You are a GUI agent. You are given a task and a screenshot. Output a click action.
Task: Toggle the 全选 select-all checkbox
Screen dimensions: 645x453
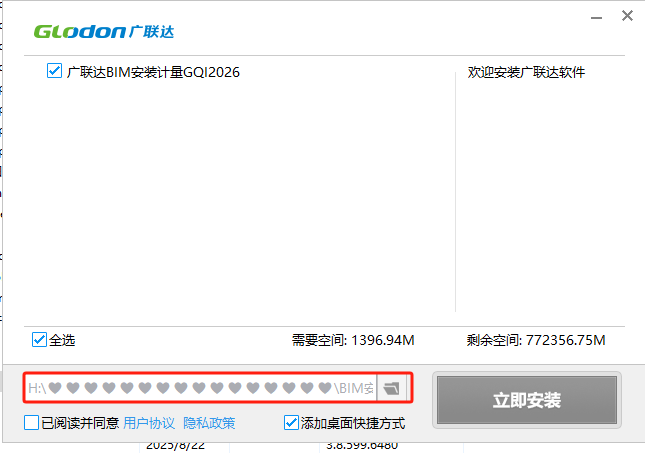click(39, 340)
